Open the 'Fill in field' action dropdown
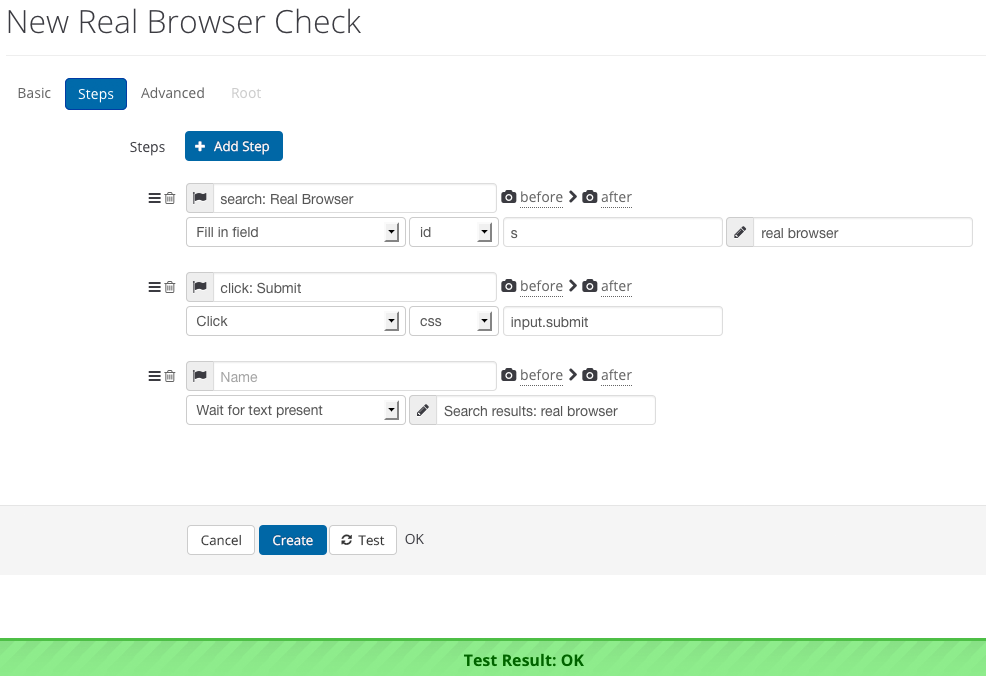Viewport: 986px width, 676px height. pyautogui.click(x=296, y=232)
